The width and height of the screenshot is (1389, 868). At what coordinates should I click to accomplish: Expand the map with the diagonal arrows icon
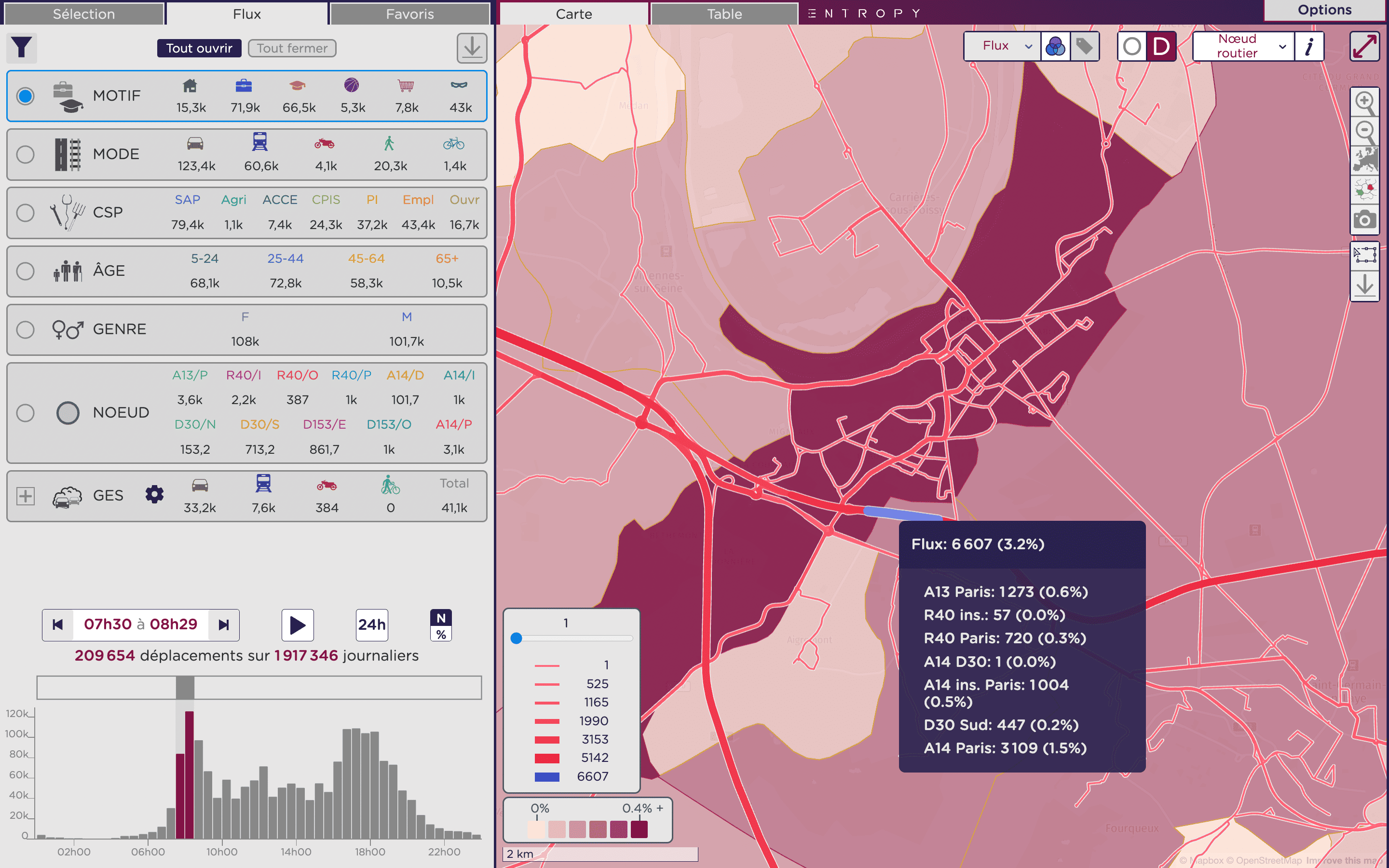(1365, 46)
